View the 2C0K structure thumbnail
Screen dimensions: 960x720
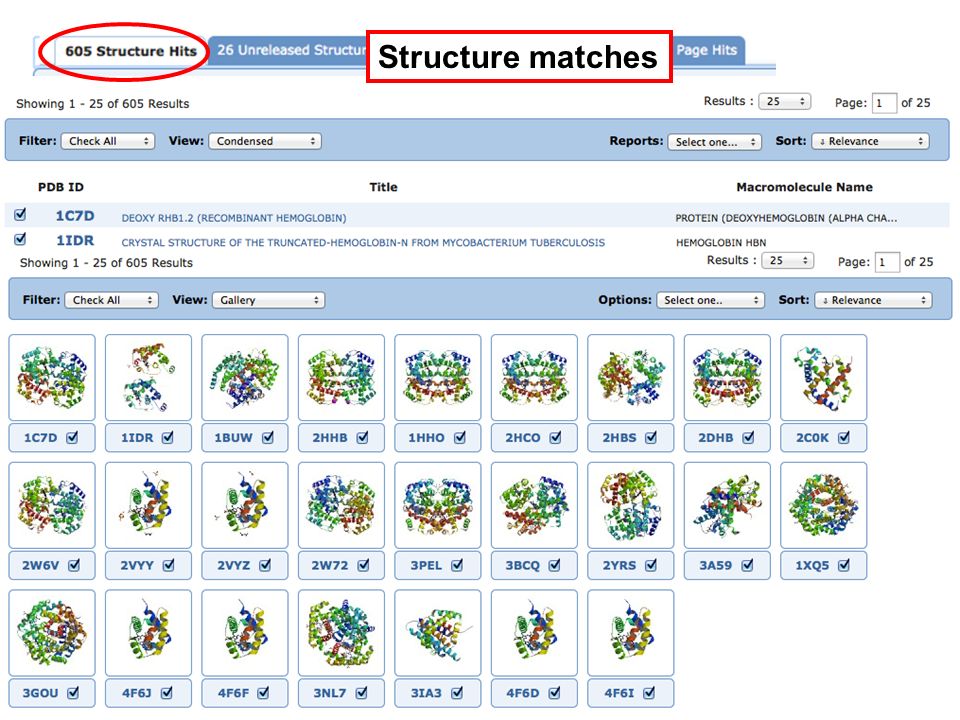point(823,377)
